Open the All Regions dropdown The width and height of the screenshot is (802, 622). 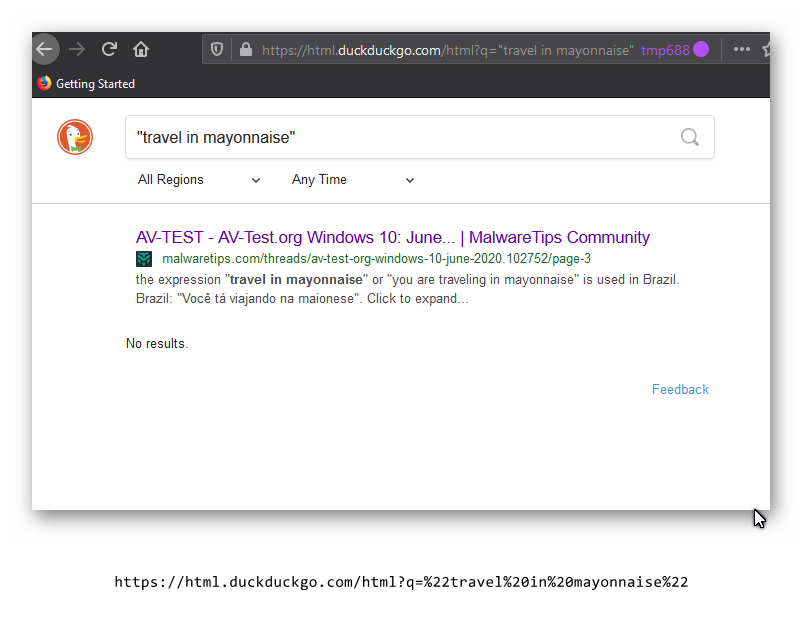[198, 180]
